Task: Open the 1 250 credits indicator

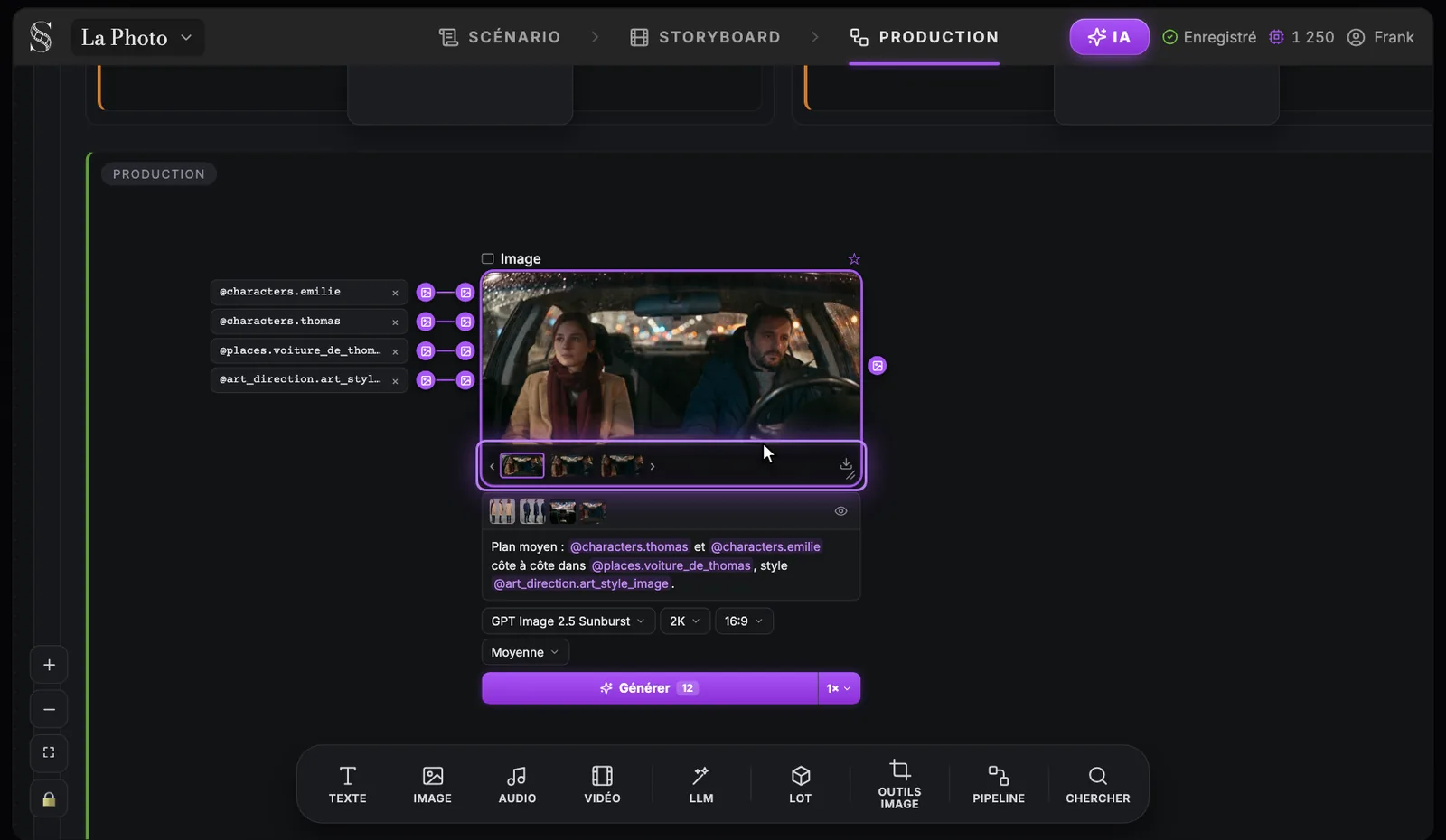Action: tap(1301, 37)
